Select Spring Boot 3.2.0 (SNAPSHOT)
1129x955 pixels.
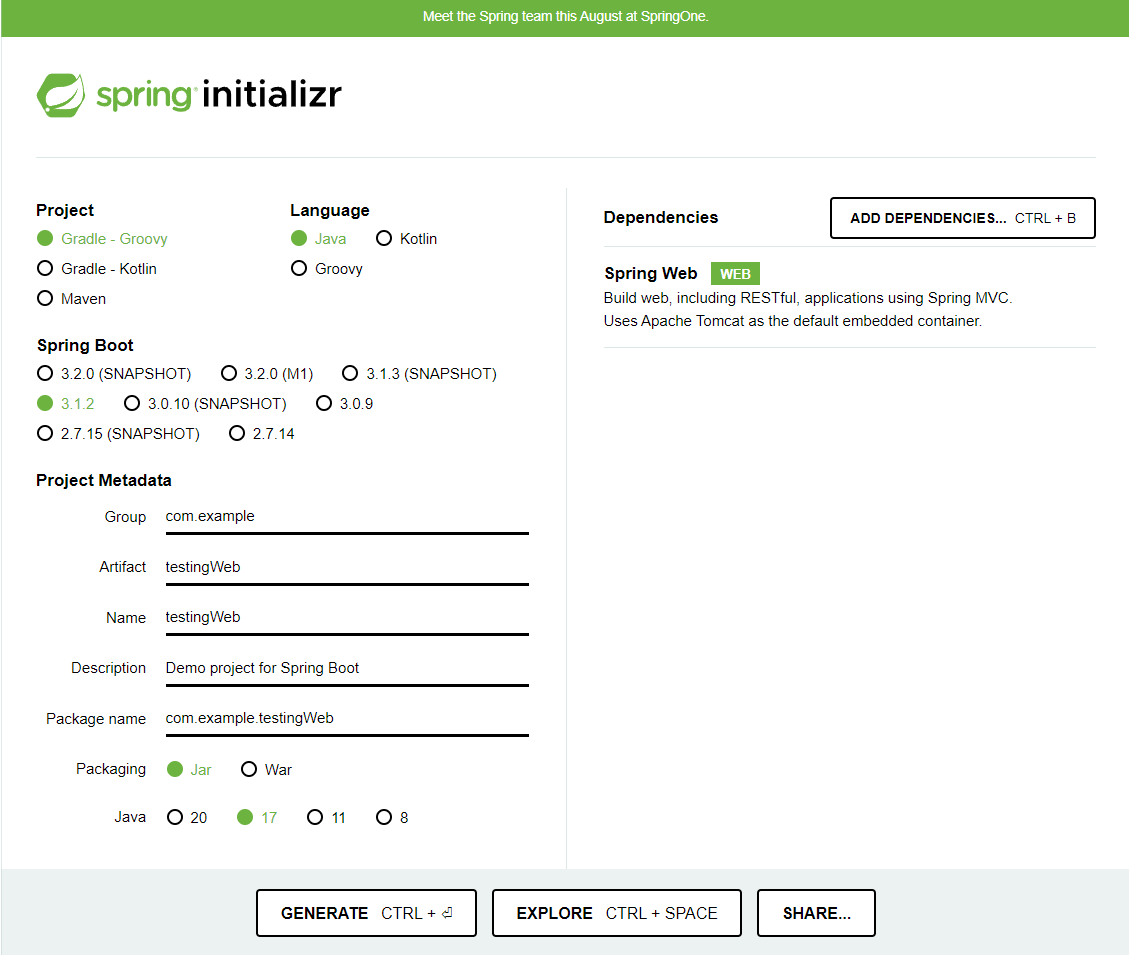114,373
